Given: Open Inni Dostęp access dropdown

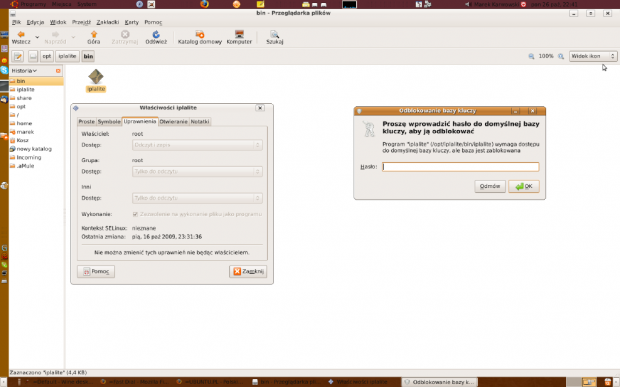Looking at the screenshot, I should pos(197,198).
